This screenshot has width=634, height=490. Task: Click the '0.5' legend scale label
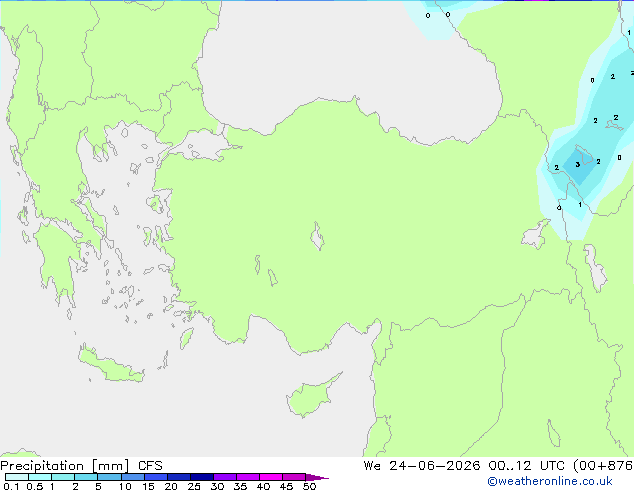(x=35, y=486)
